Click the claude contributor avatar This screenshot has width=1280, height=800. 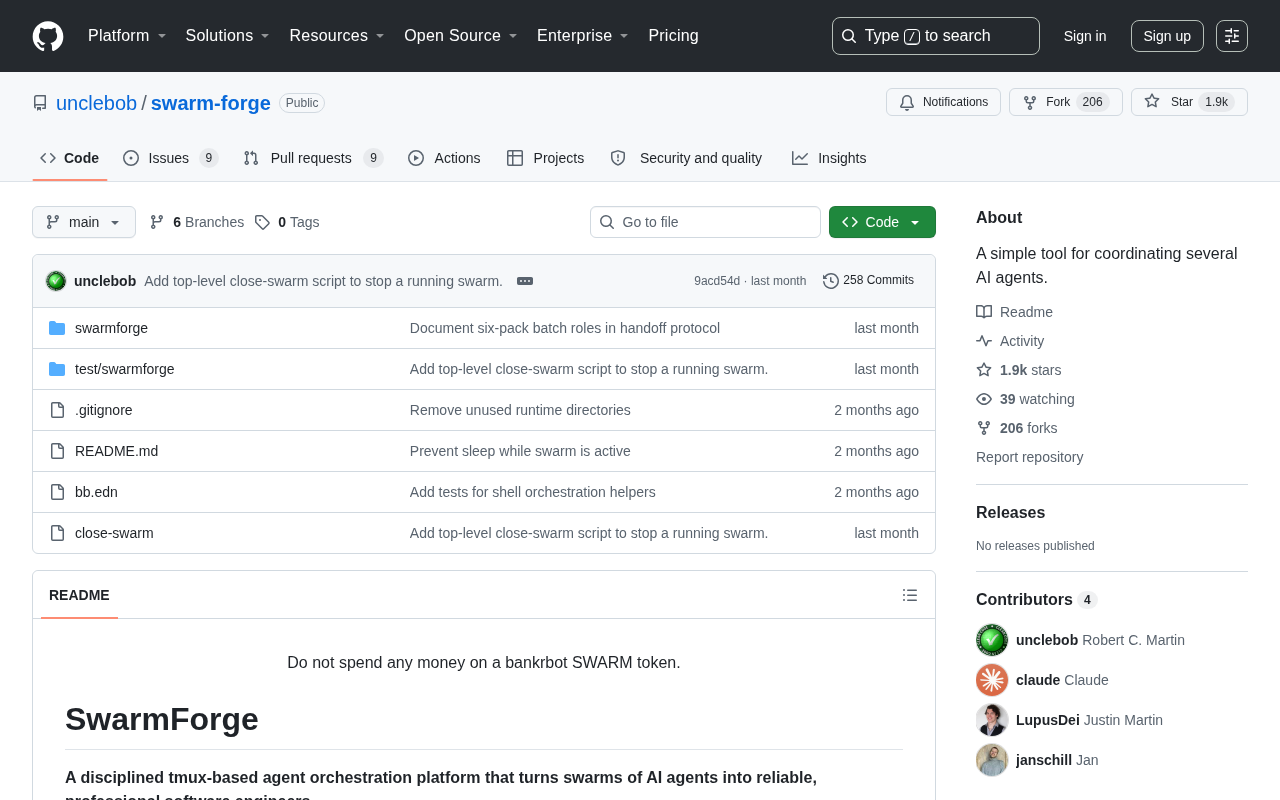coord(992,680)
